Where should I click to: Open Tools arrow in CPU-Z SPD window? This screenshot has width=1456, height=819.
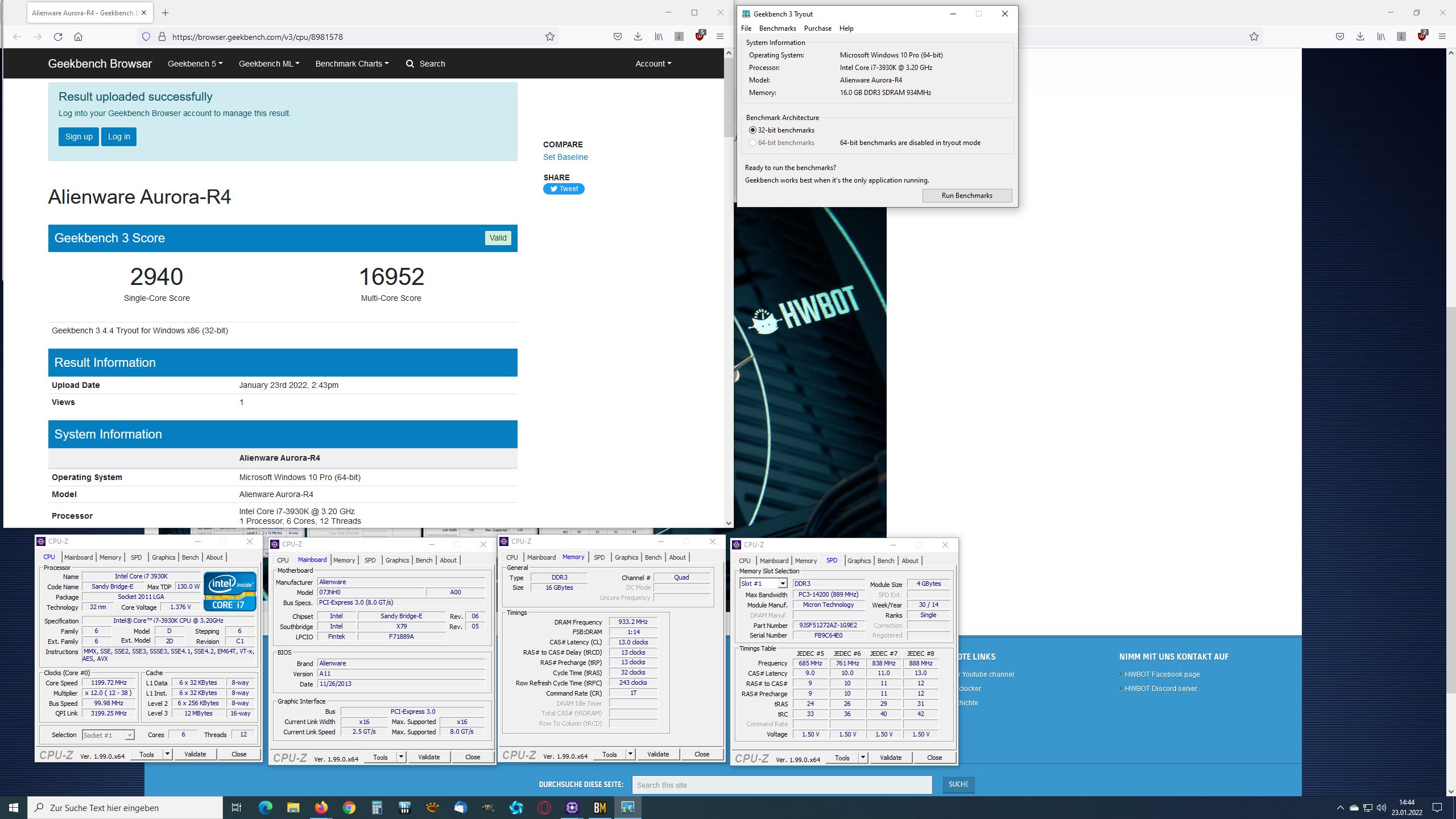coord(863,758)
